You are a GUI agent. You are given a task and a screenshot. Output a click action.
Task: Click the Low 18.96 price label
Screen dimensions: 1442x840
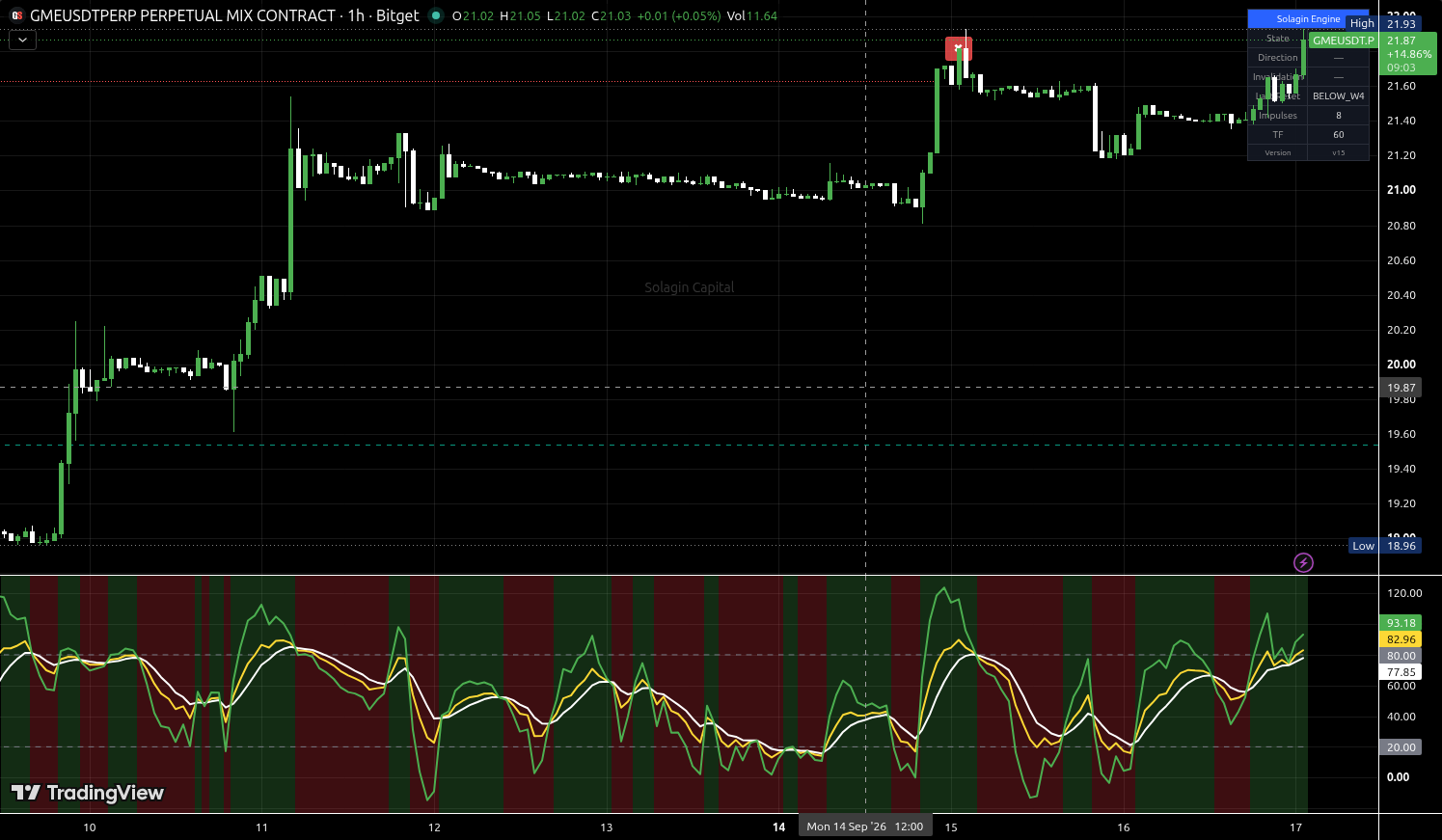click(x=1384, y=546)
